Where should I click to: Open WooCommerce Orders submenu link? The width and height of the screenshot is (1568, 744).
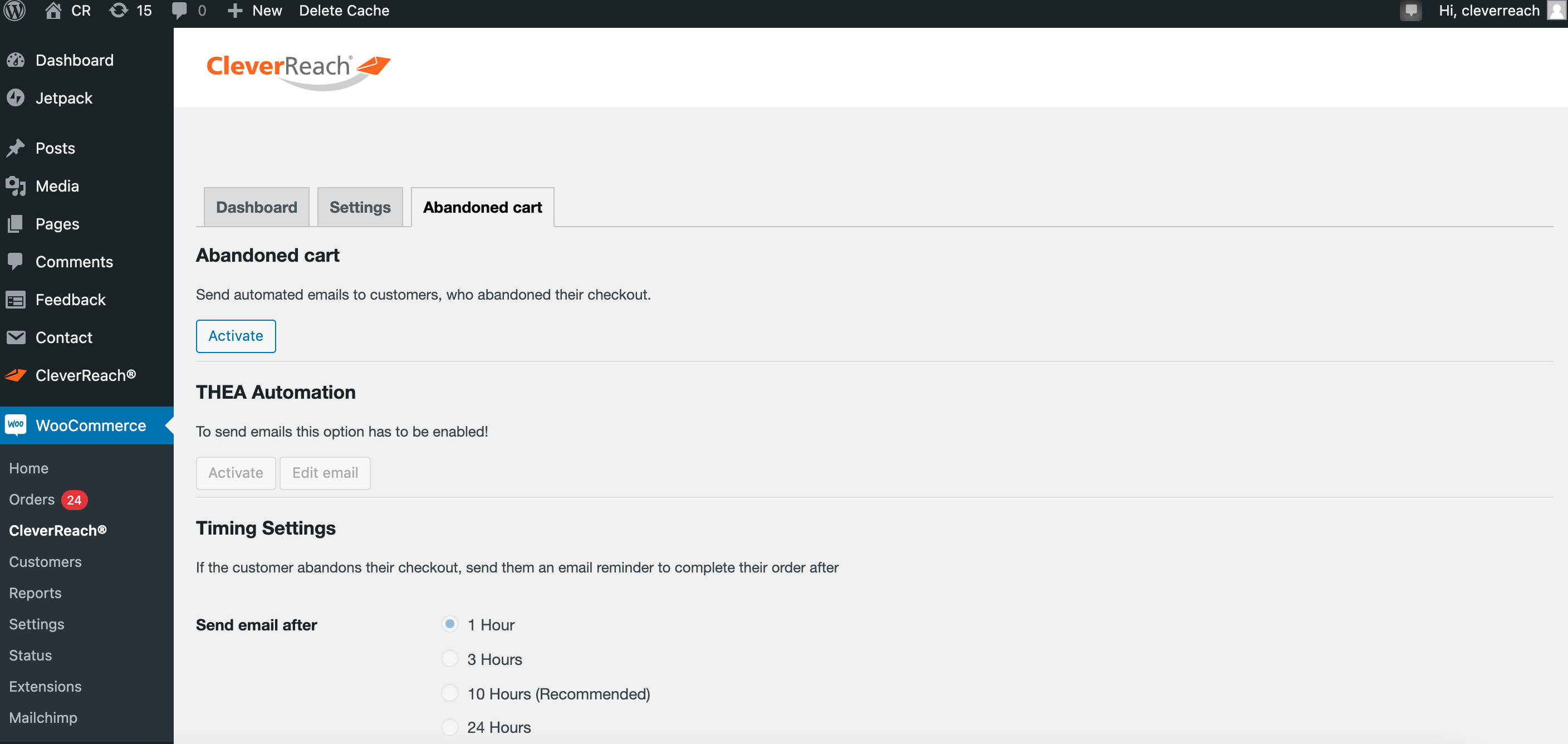(x=32, y=499)
